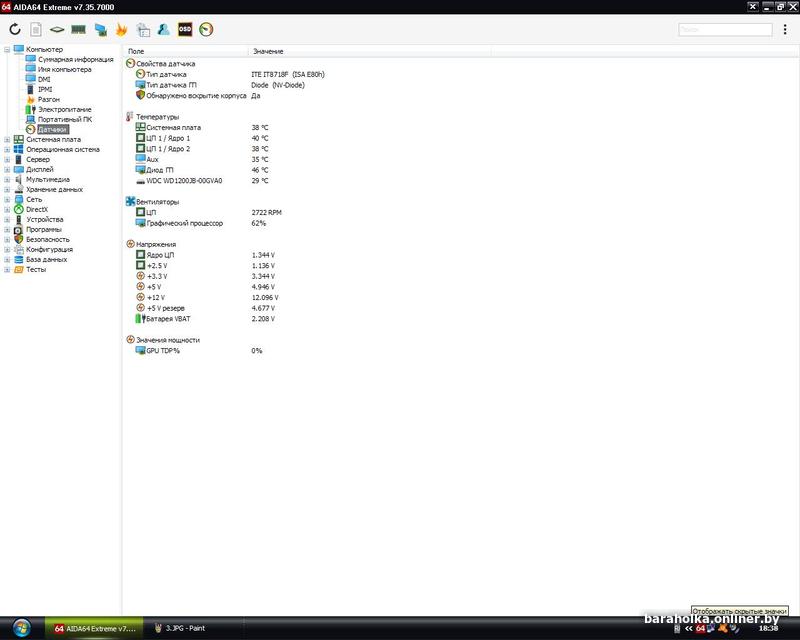800x640 pixels.
Task: Click the ЦП 1 / Ядро 1 row
Action: 202,138
